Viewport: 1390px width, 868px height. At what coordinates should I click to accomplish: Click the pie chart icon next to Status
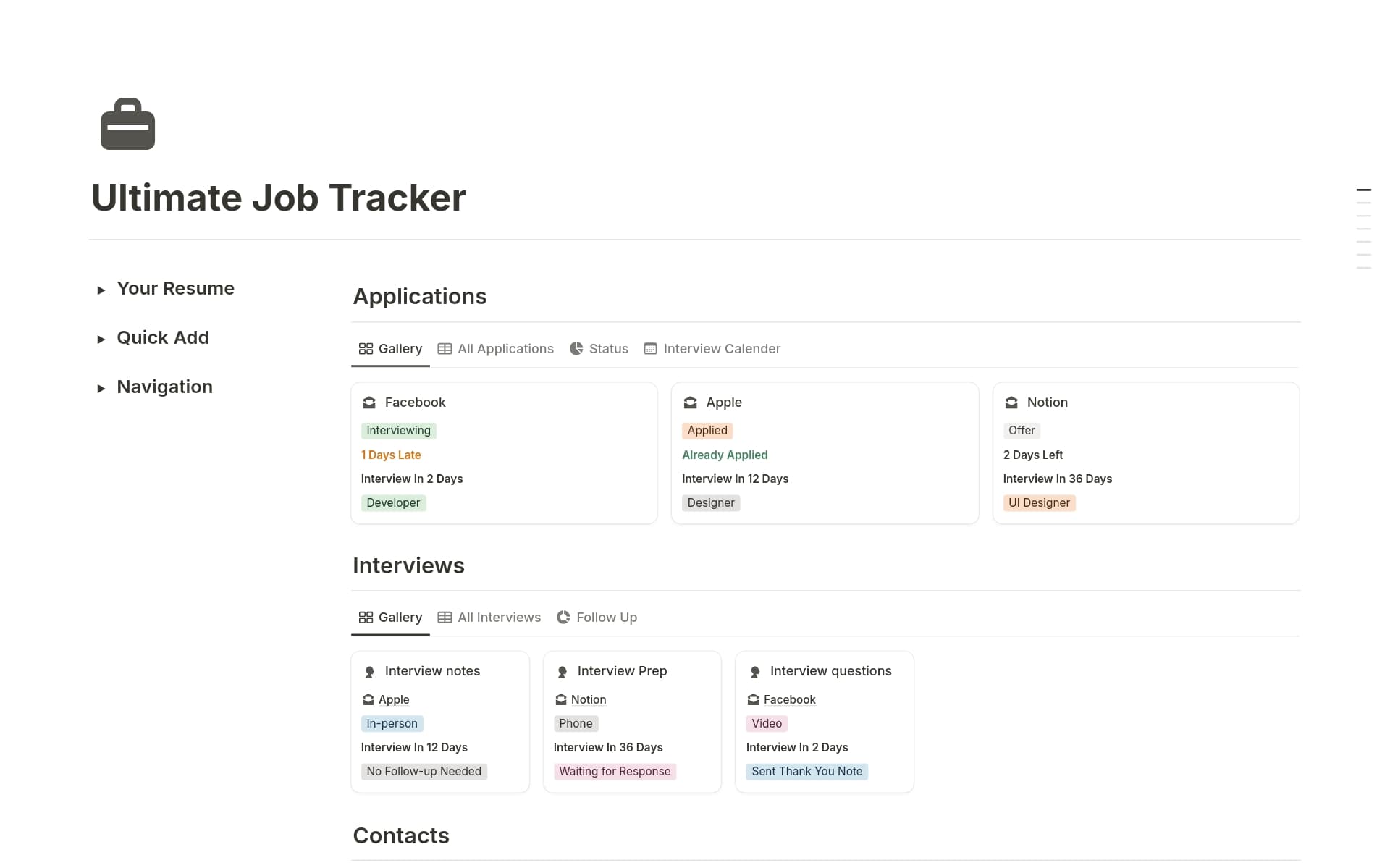[x=576, y=348]
